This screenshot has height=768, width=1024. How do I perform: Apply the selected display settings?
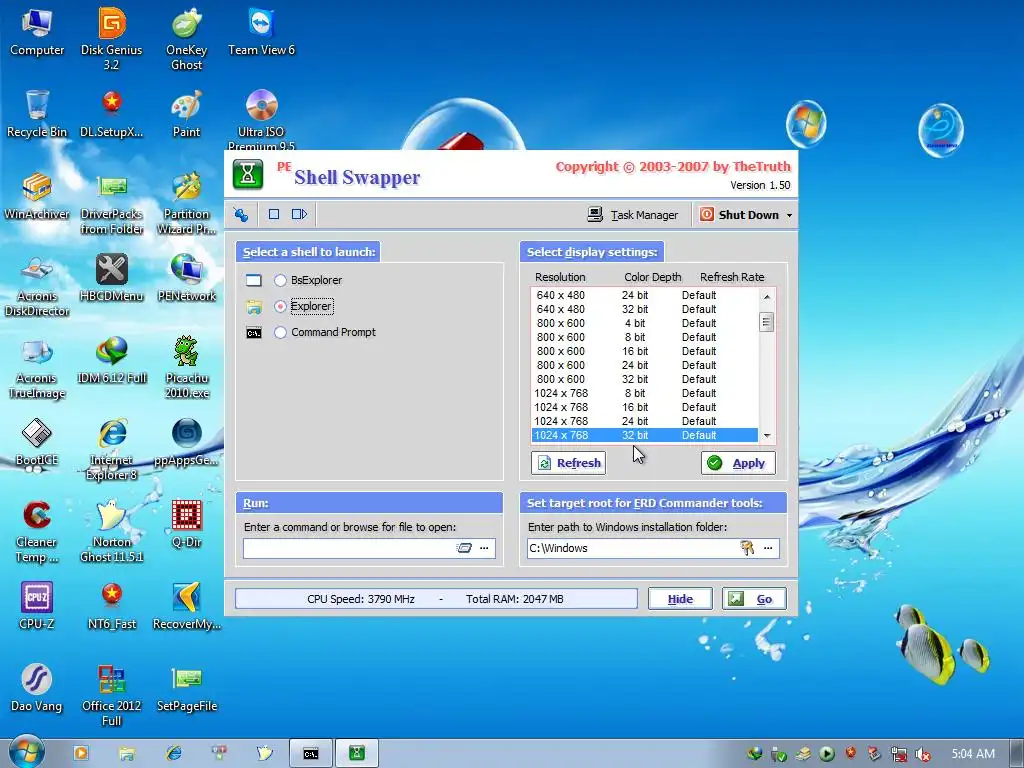739,463
